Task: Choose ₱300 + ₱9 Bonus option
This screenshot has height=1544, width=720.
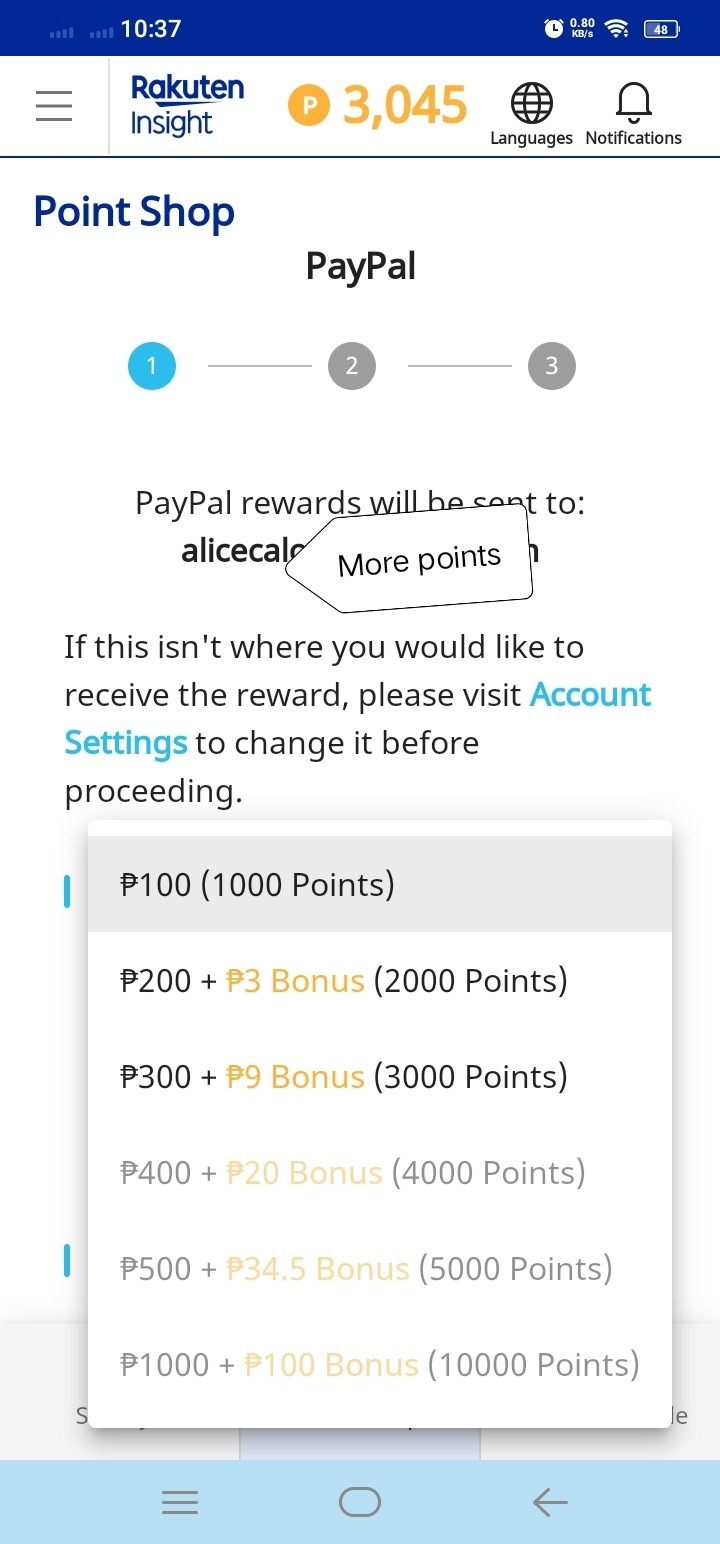Action: point(380,1076)
